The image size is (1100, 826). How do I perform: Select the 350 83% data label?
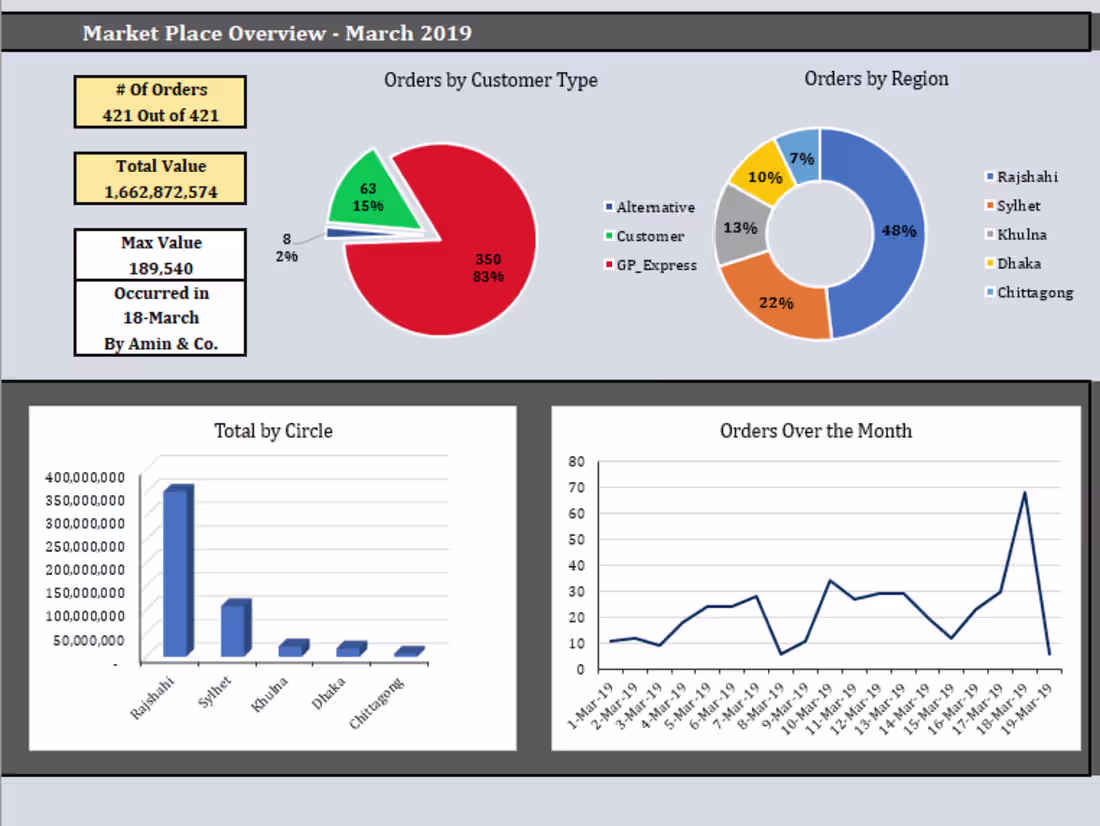tap(488, 268)
